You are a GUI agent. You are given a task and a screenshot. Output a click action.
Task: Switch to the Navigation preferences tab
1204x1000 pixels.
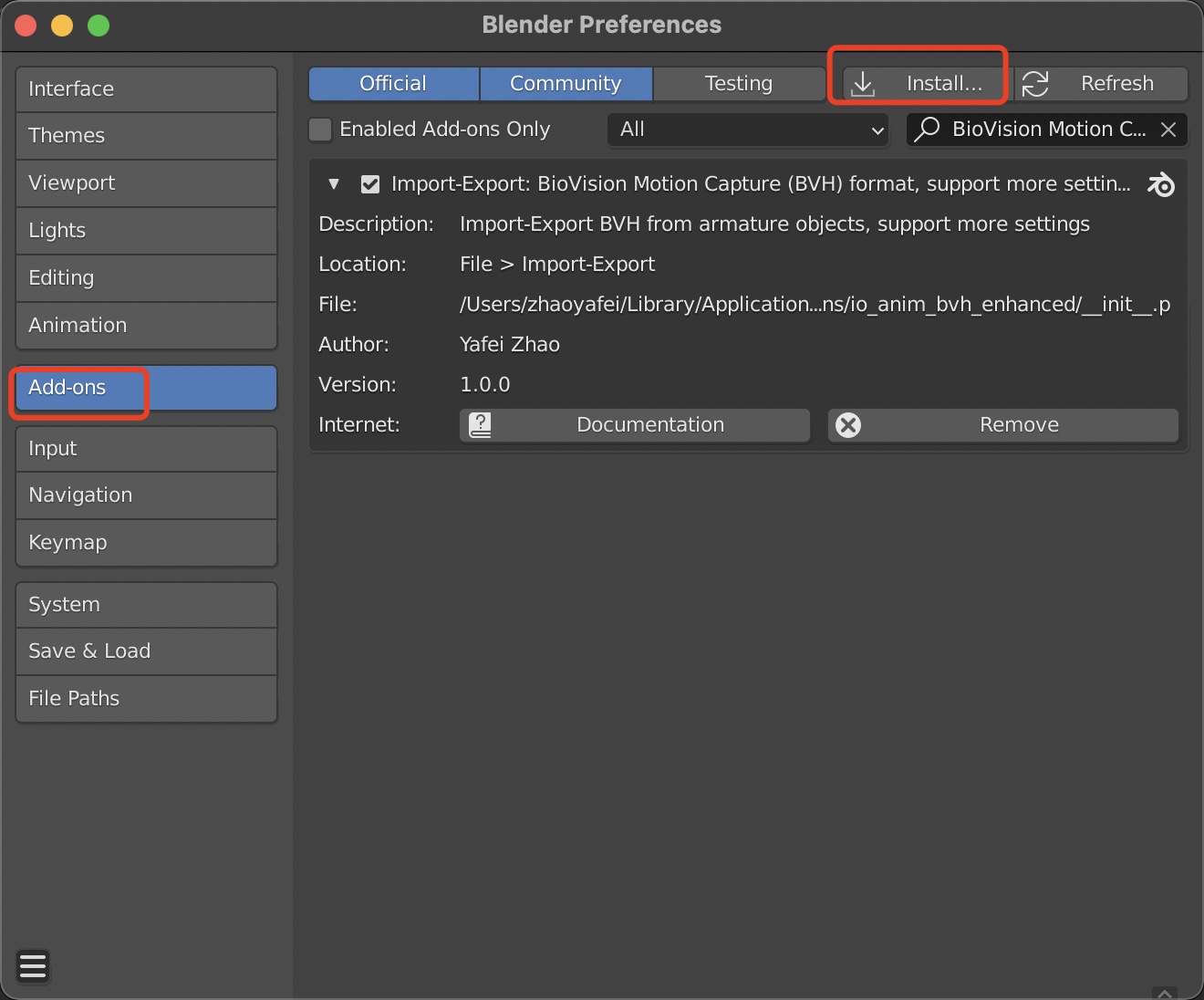pos(146,495)
